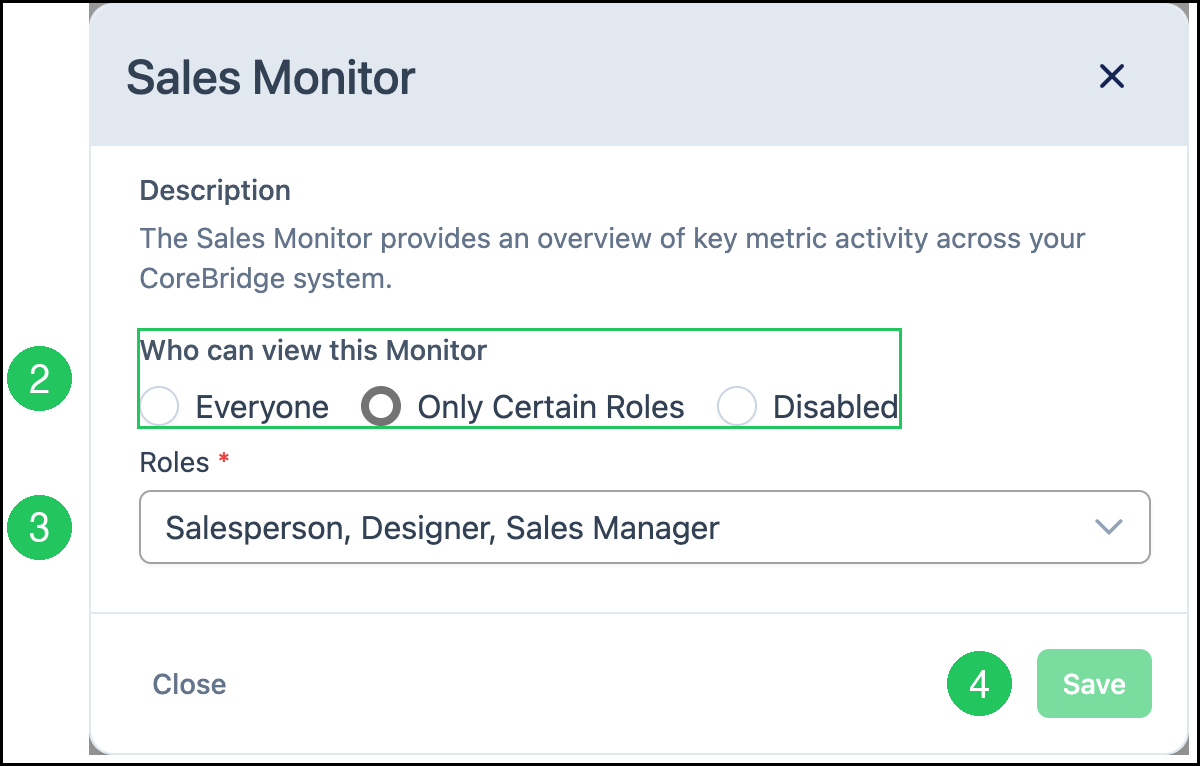Select the Disabled radio circle
Screen dimensions: 1200x766
click(x=737, y=407)
